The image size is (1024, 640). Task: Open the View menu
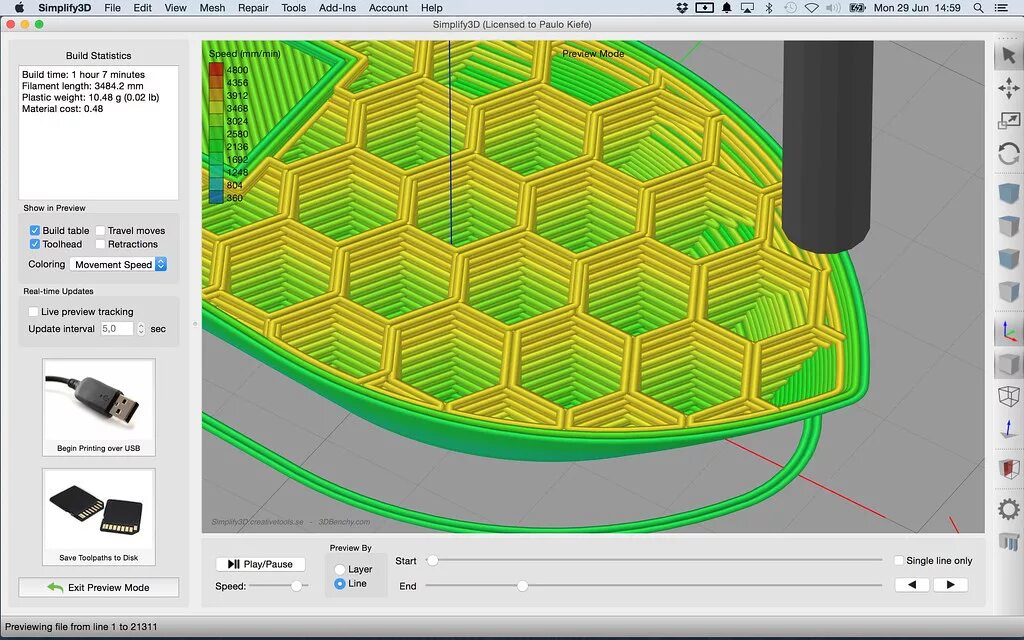pyautogui.click(x=175, y=8)
